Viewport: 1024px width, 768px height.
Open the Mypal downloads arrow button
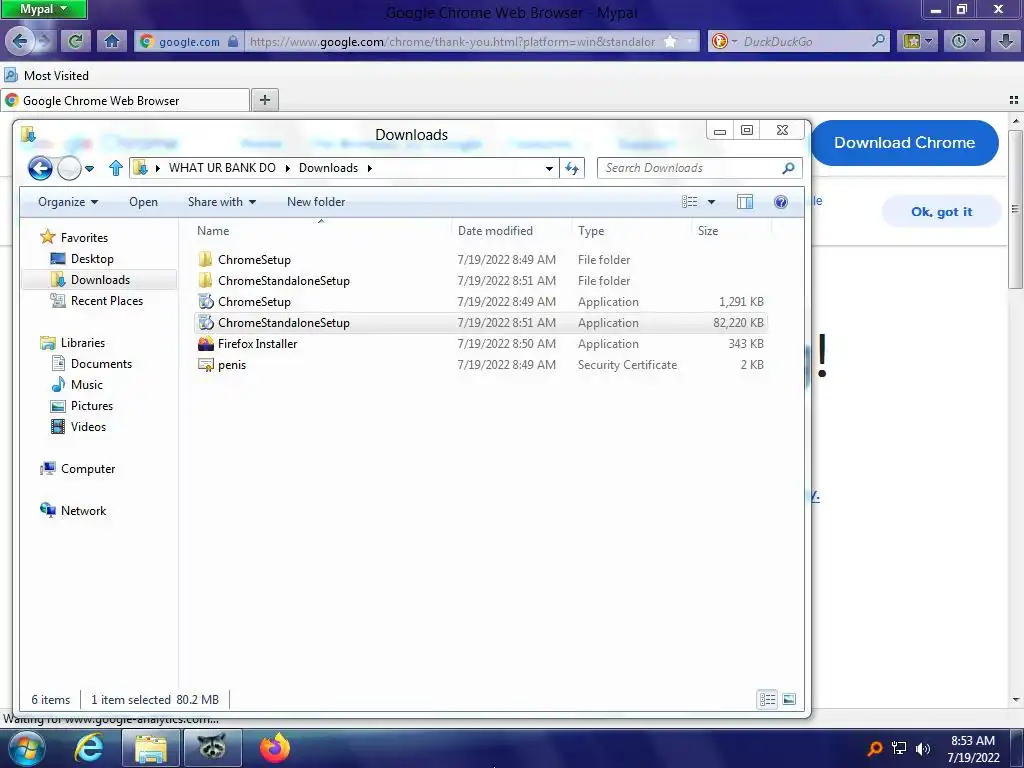click(1006, 41)
